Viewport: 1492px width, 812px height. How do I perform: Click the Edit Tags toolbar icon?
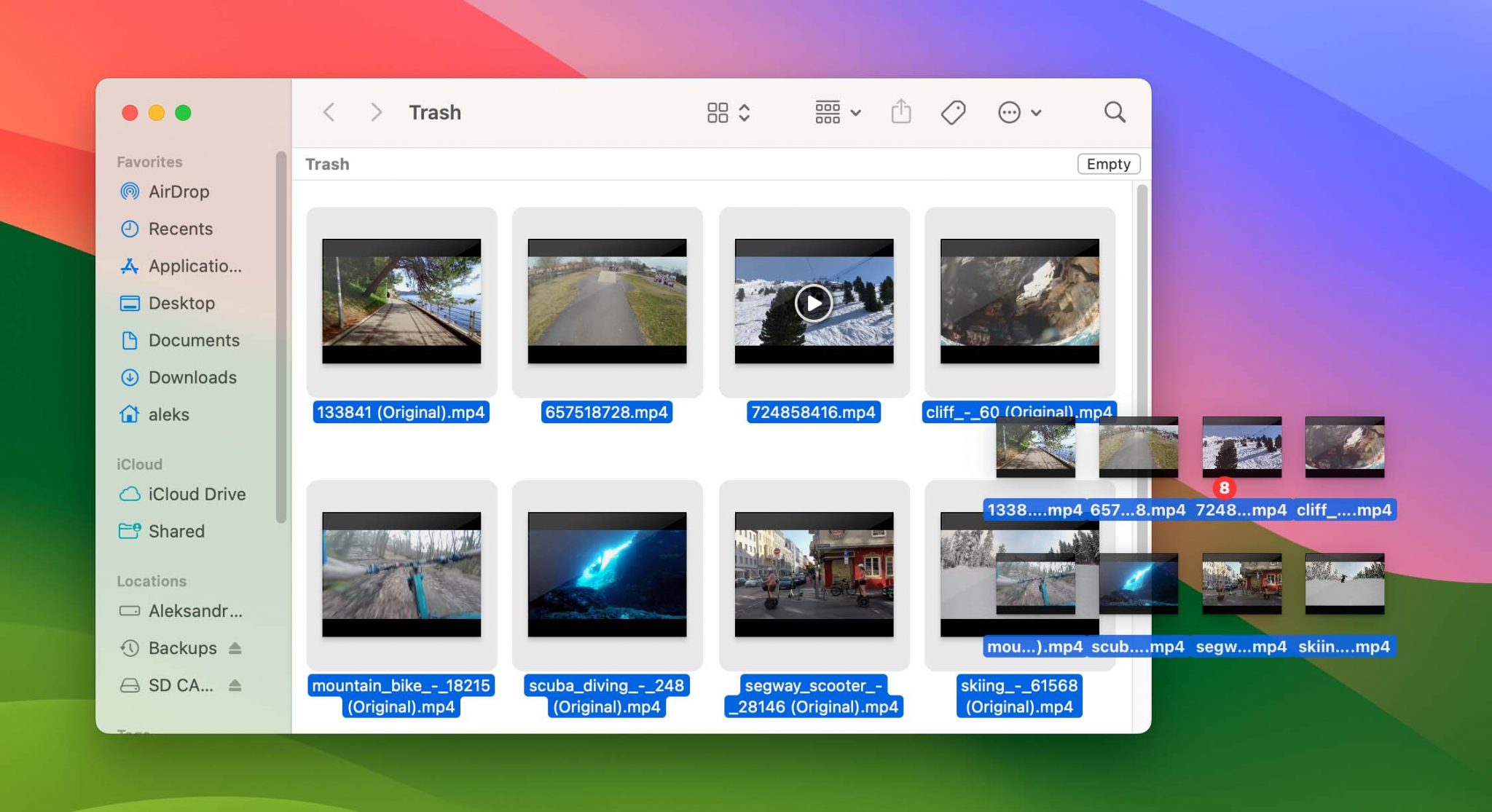coord(952,112)
